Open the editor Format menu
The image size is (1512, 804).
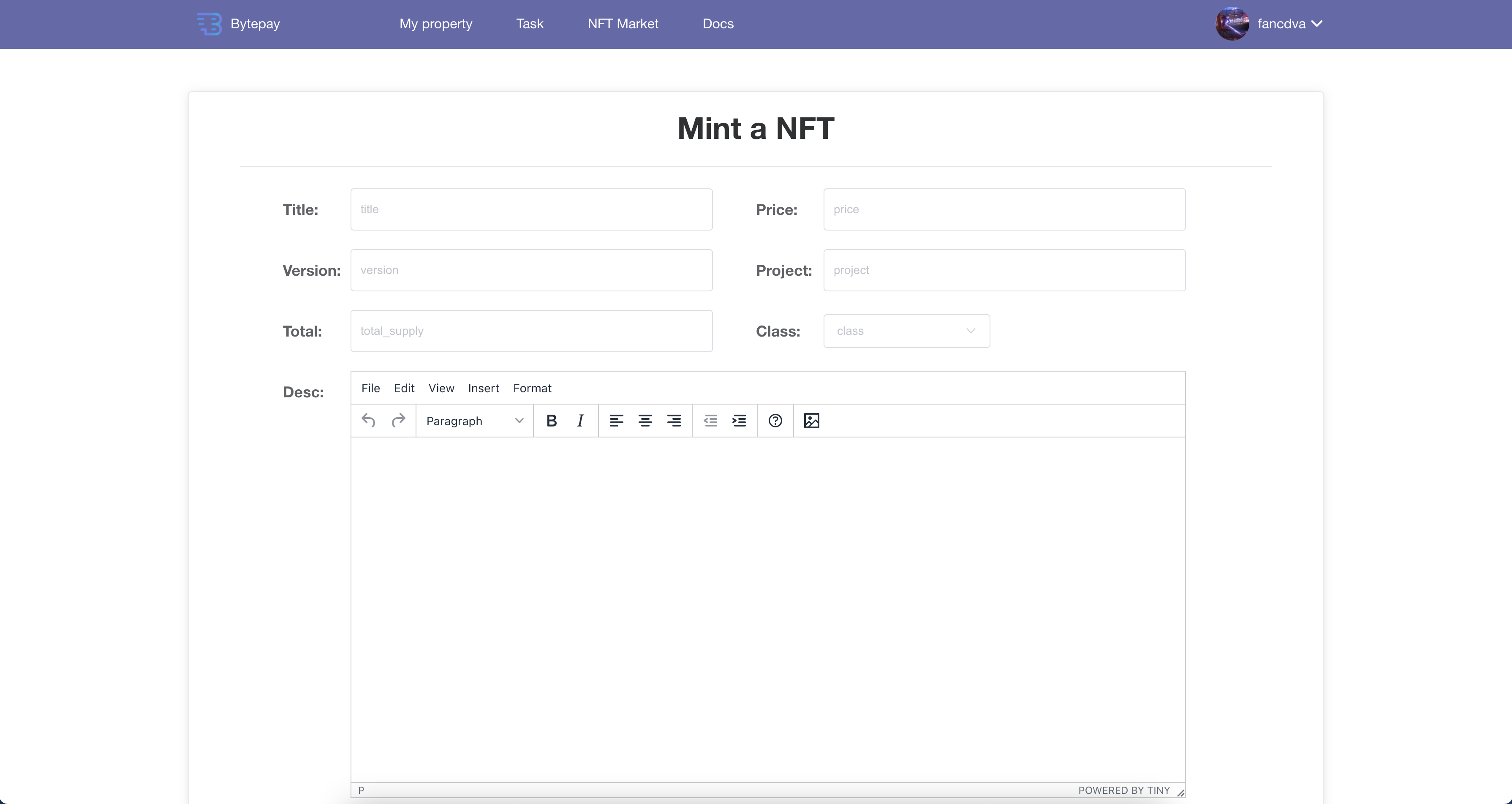click(533, 388)
